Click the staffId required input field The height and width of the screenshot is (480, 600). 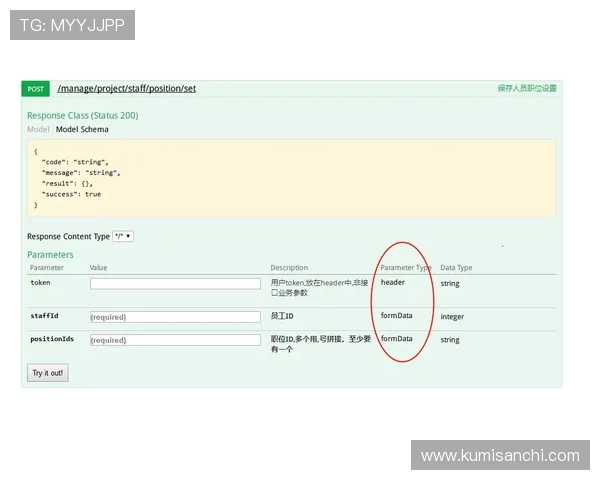(175, 317)
